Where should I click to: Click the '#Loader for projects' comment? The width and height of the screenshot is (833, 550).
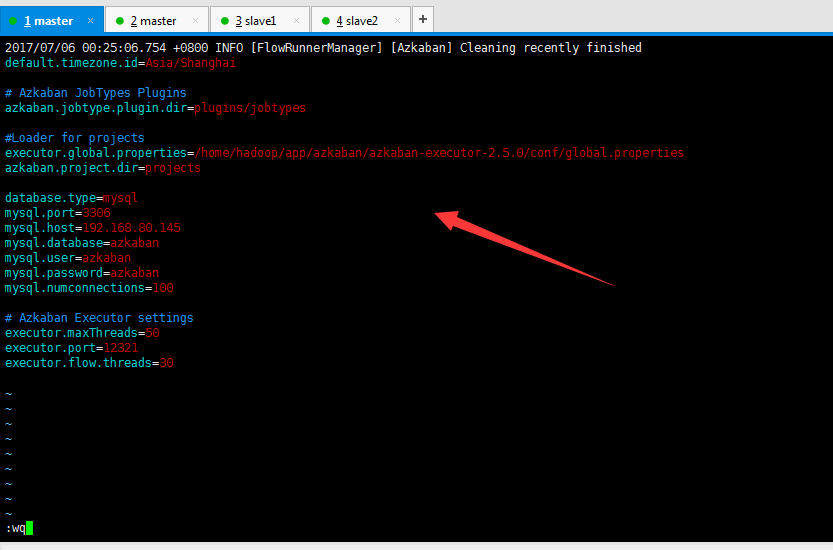74,138
